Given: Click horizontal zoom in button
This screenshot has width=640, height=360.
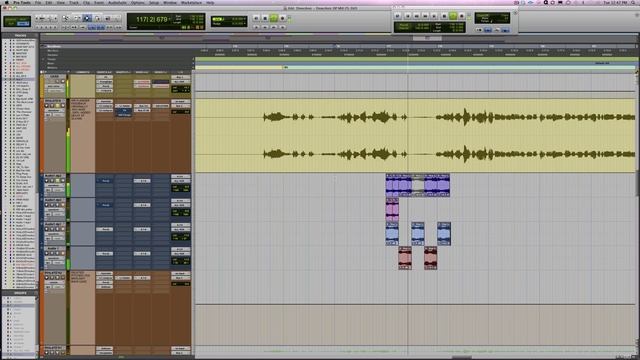Looking at the screenshot, I should click(x=55, y=18).
